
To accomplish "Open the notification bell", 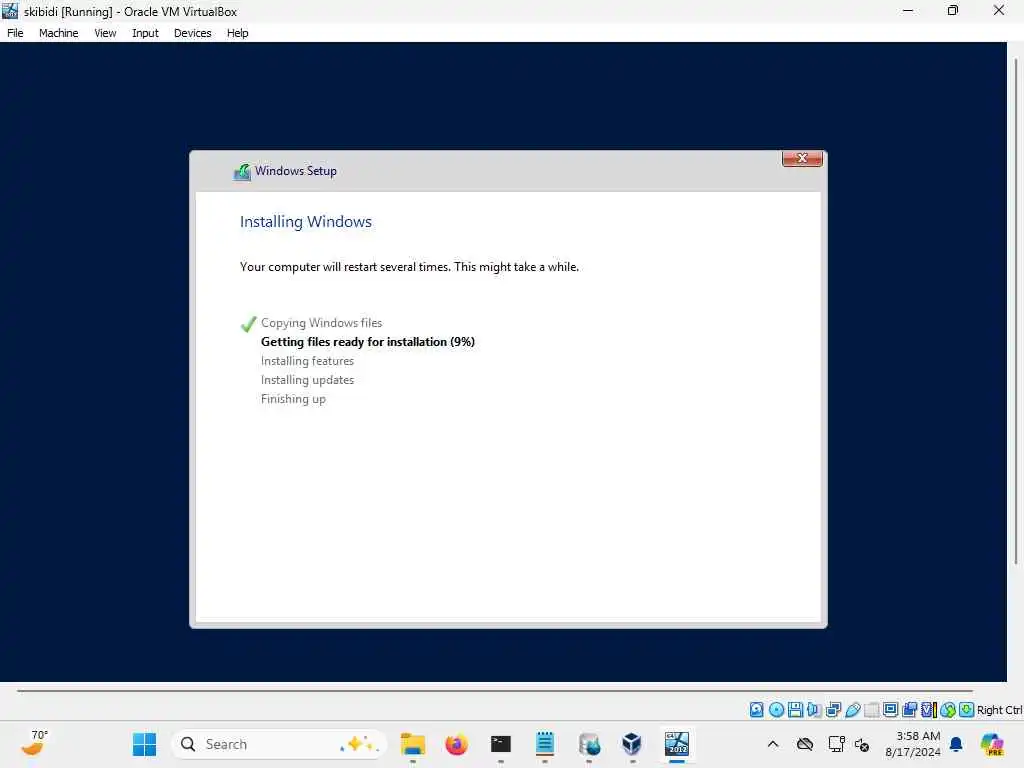I will coord(956,744).
